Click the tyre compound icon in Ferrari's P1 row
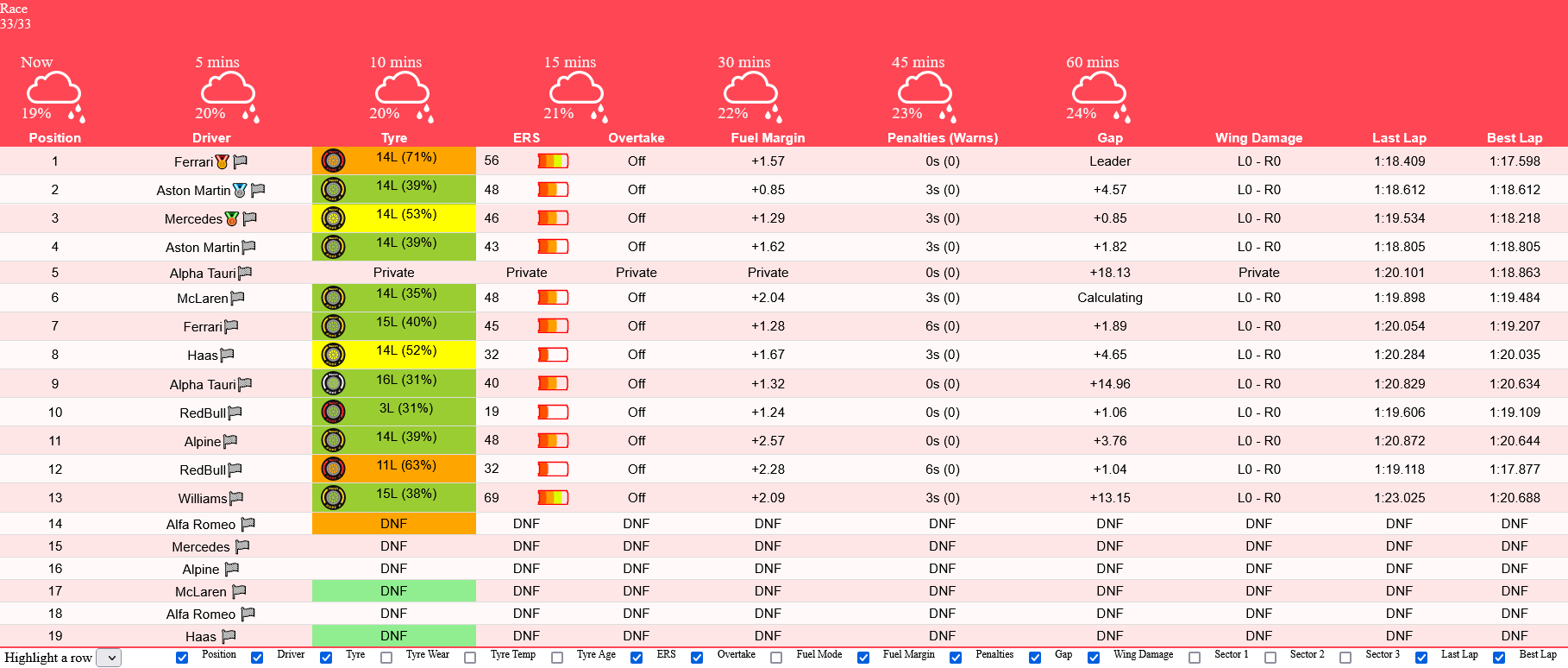The height and width of the screenshot is (668, 1568). (x=333, y=161)
